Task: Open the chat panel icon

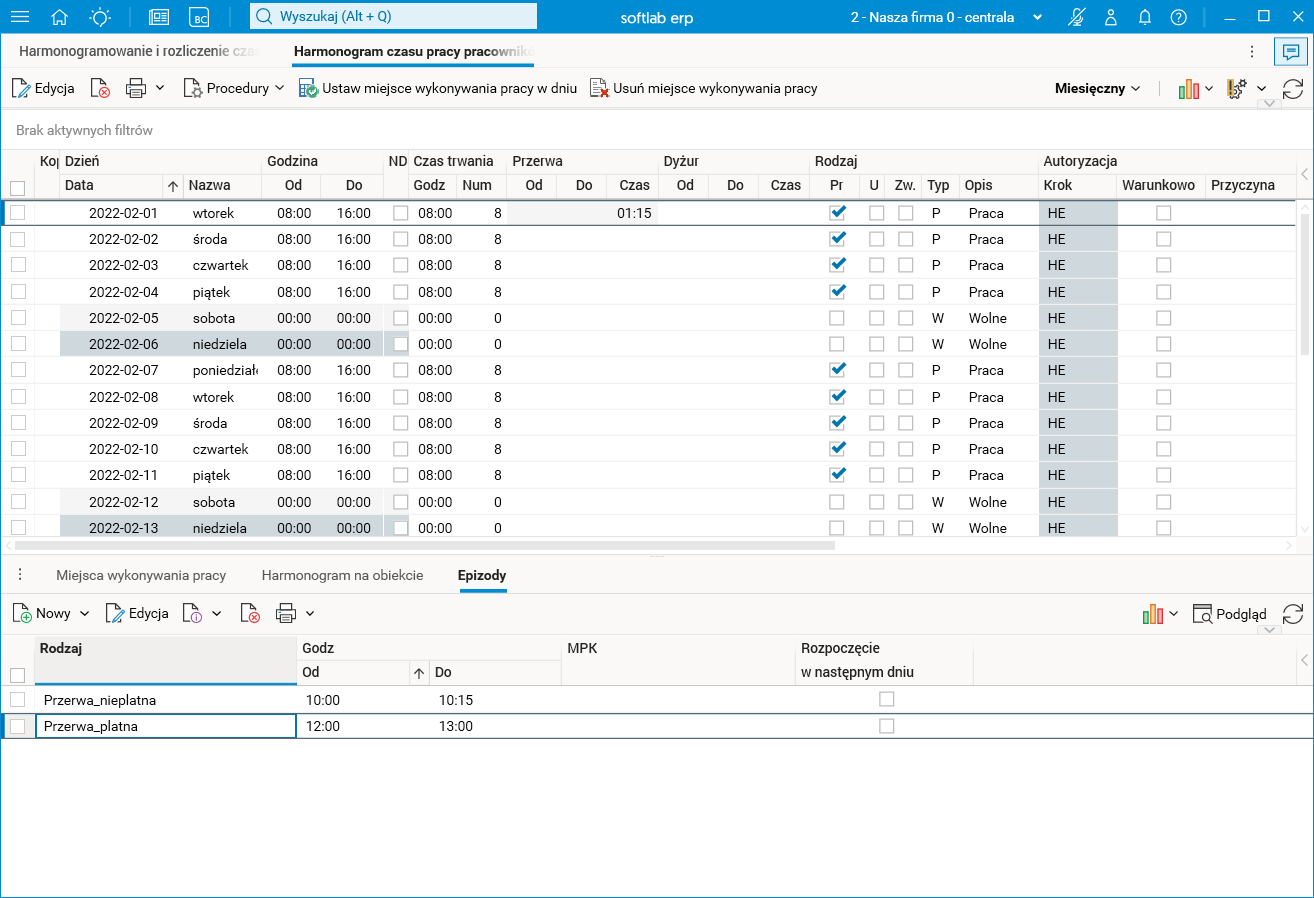Action: [x=1292, y=52]
